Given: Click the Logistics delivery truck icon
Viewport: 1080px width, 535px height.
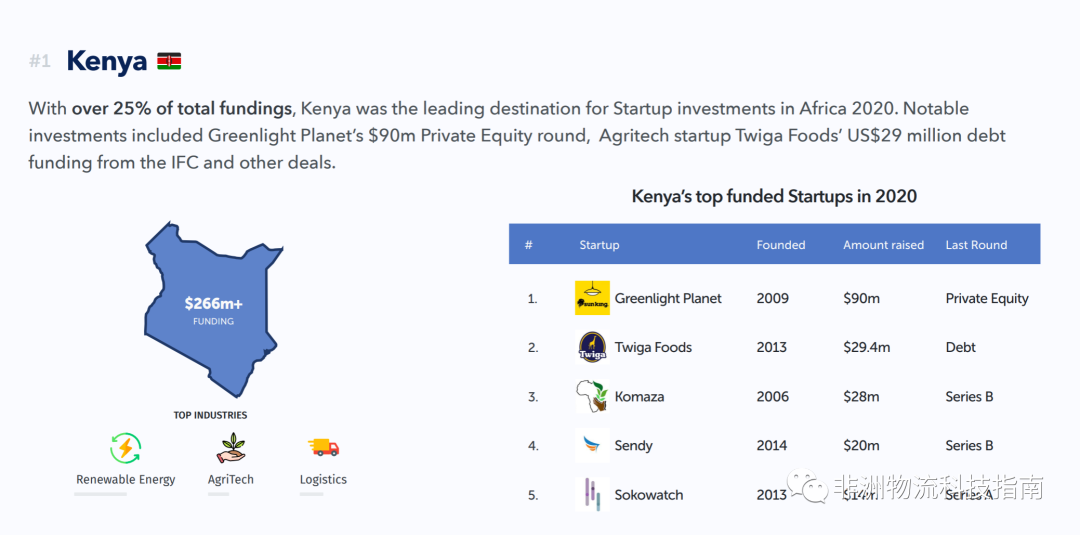Looking at the screenshot, I should [323, 448].
